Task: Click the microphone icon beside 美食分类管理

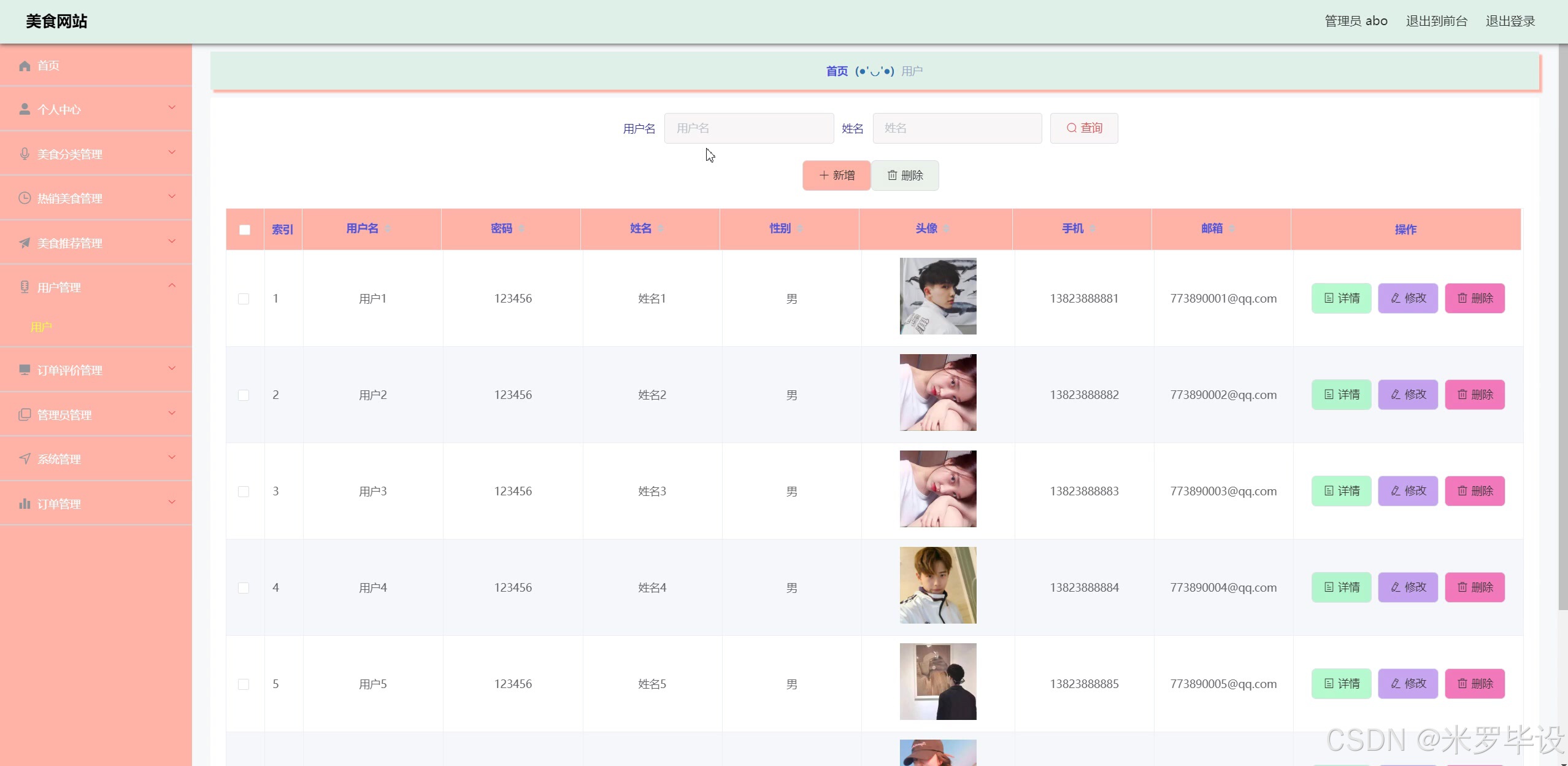Action: click(25, 153)
